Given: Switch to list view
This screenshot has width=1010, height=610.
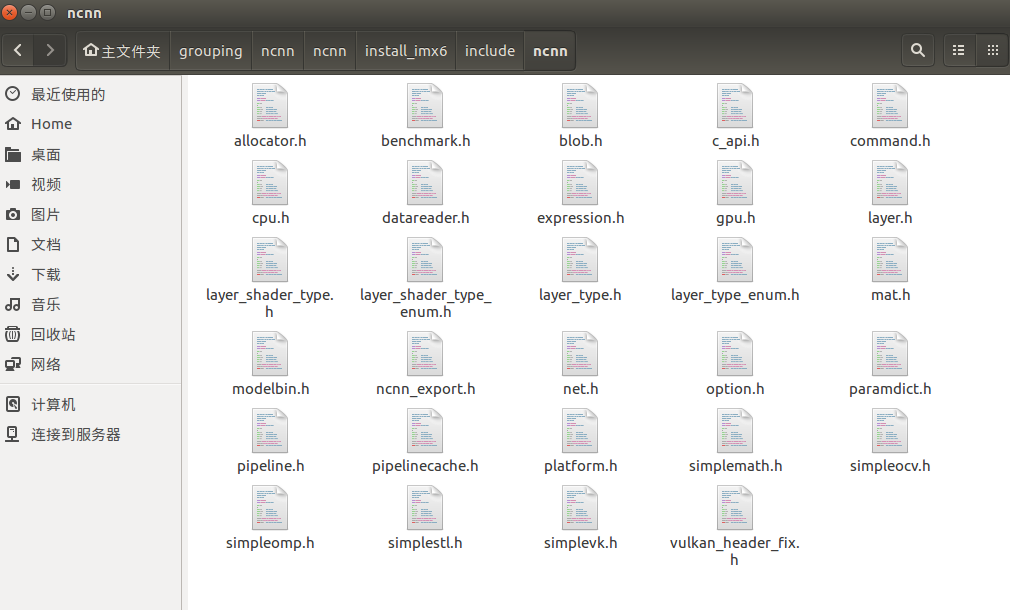Looking at the screenshot, I should coord(958,50).
